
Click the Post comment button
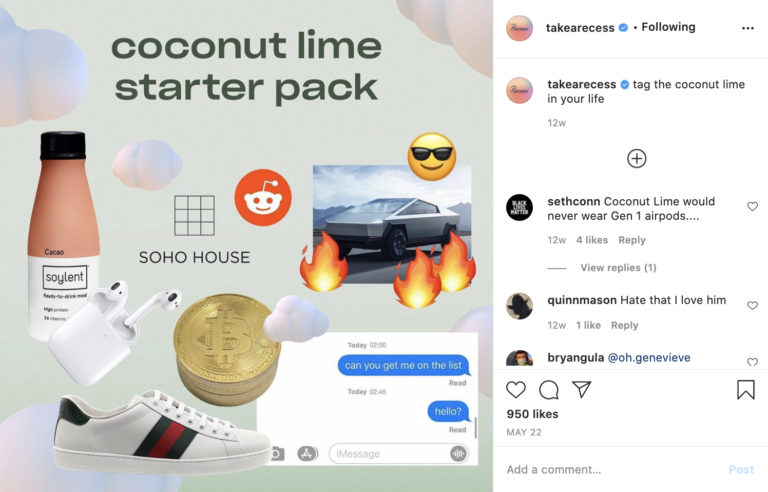point(741,469)
